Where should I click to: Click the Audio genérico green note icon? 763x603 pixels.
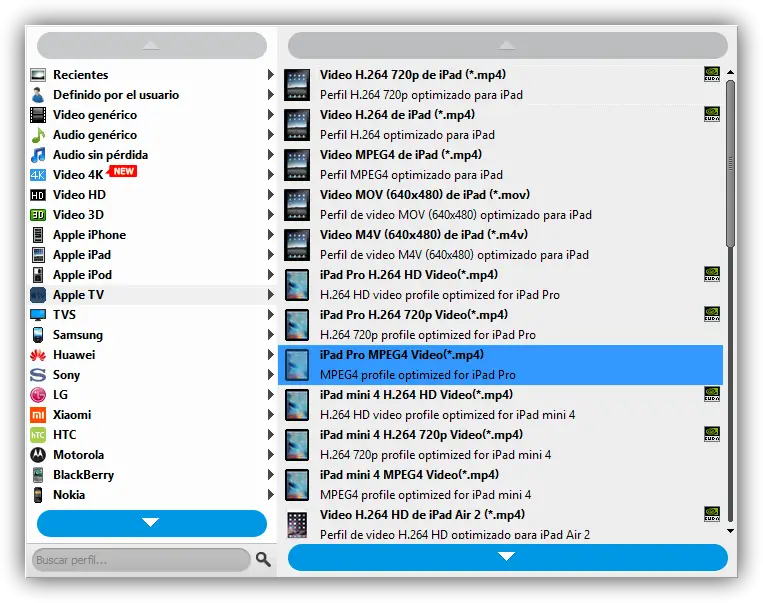pyautogui.click(x=38, y=135)
